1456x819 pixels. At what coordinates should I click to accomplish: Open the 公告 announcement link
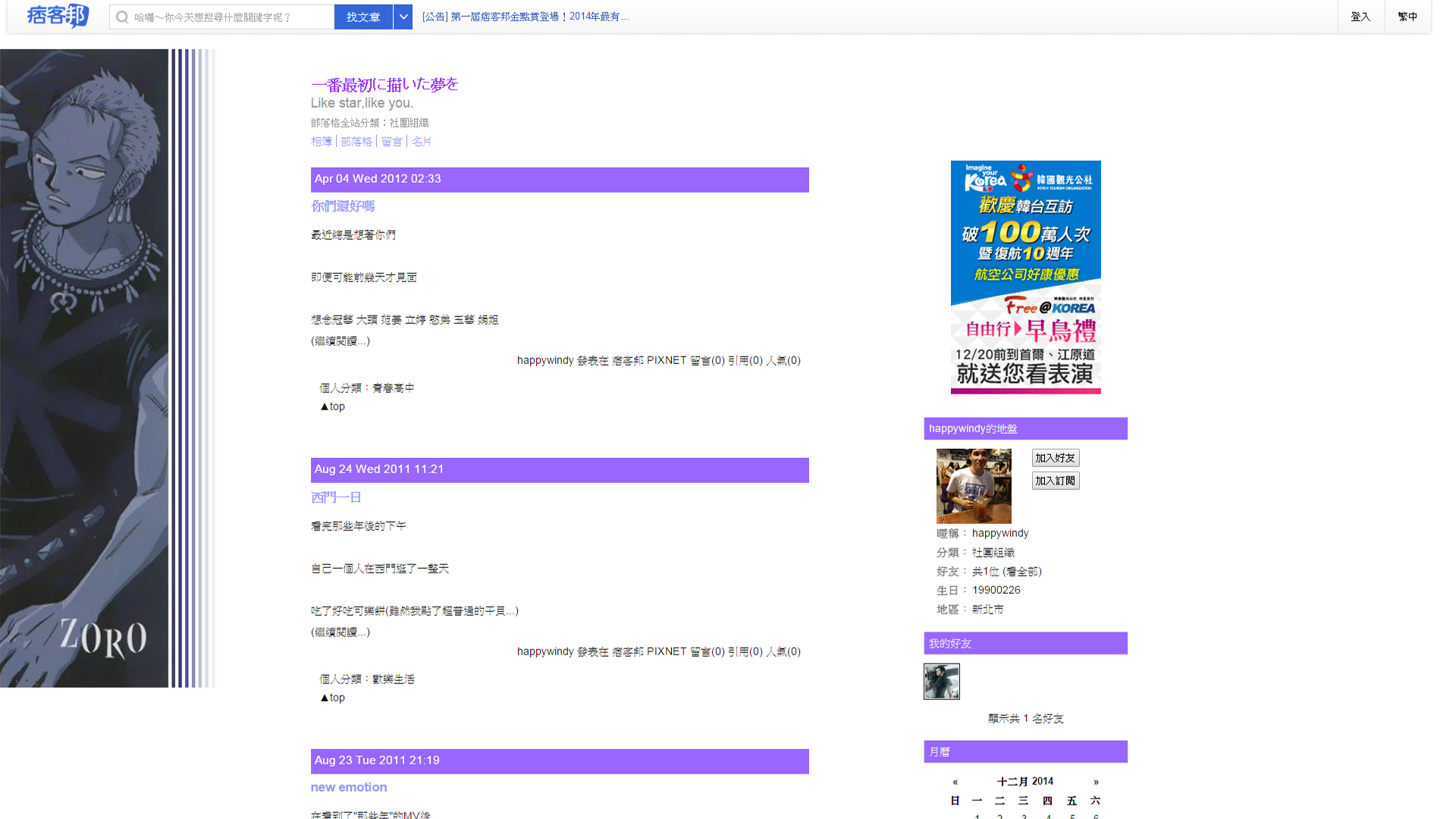pos(526,17)
